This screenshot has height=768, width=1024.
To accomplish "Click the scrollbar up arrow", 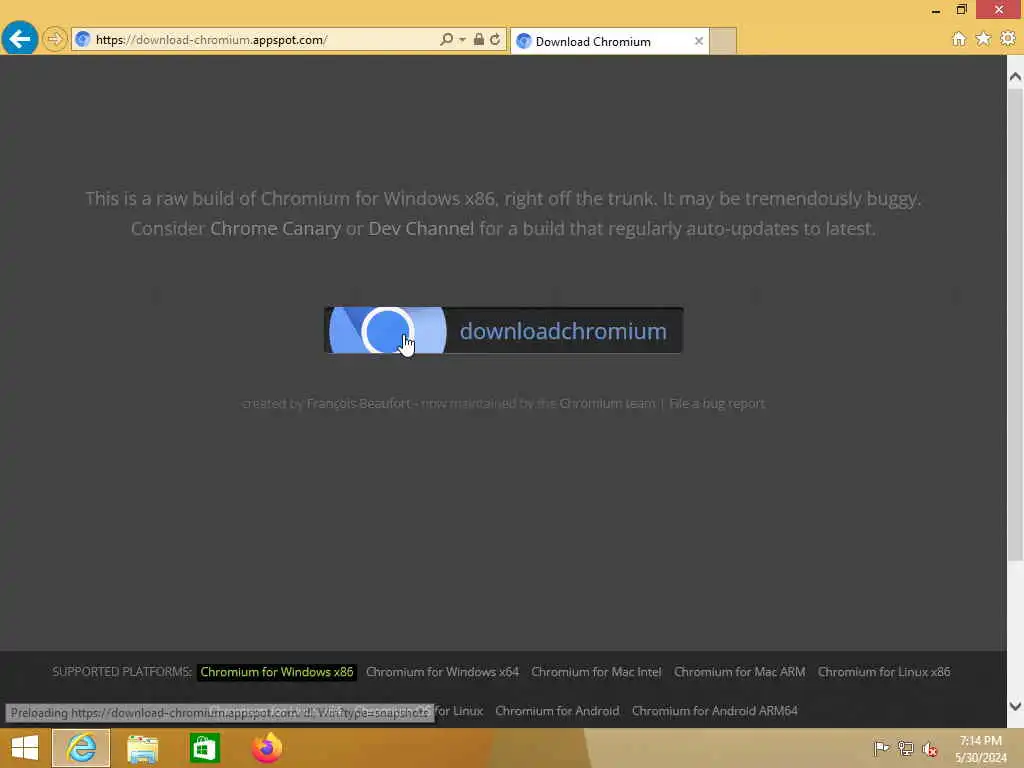I will pos(1015,77).
